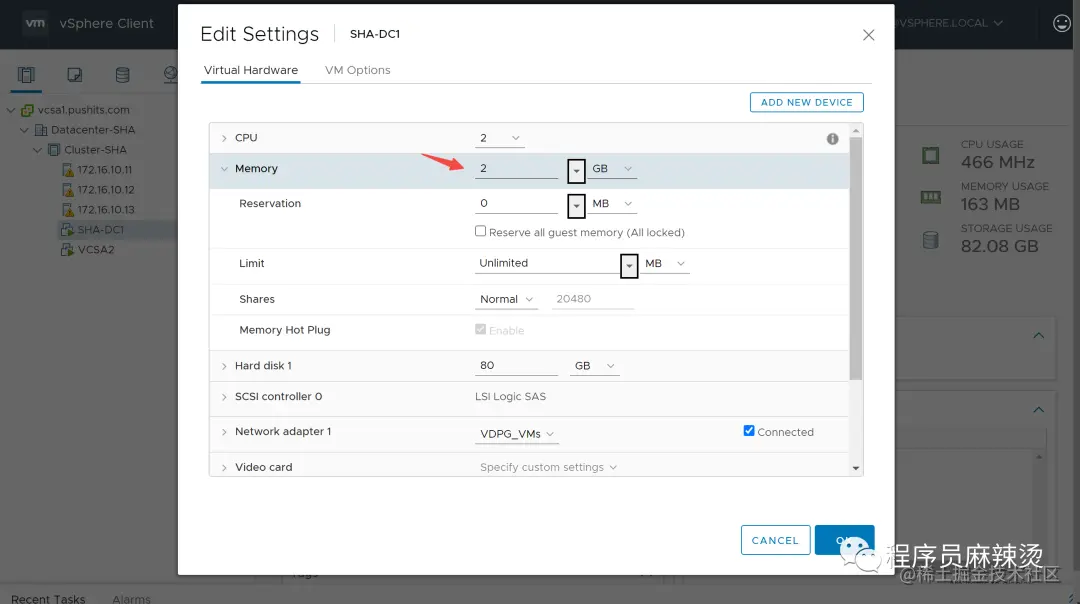Open the Storage view icon
This screenshot has width=1080, height=604.
123,75
